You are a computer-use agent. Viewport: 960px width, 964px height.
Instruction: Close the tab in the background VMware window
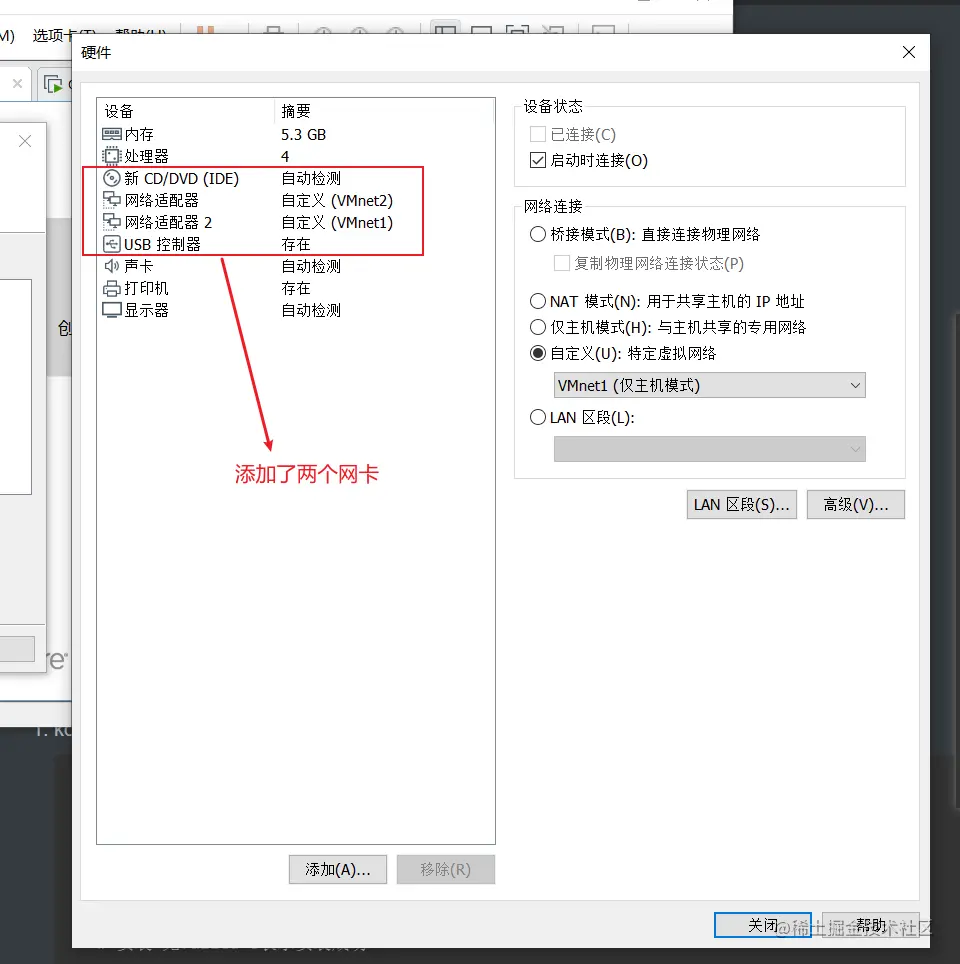point(18,84)
